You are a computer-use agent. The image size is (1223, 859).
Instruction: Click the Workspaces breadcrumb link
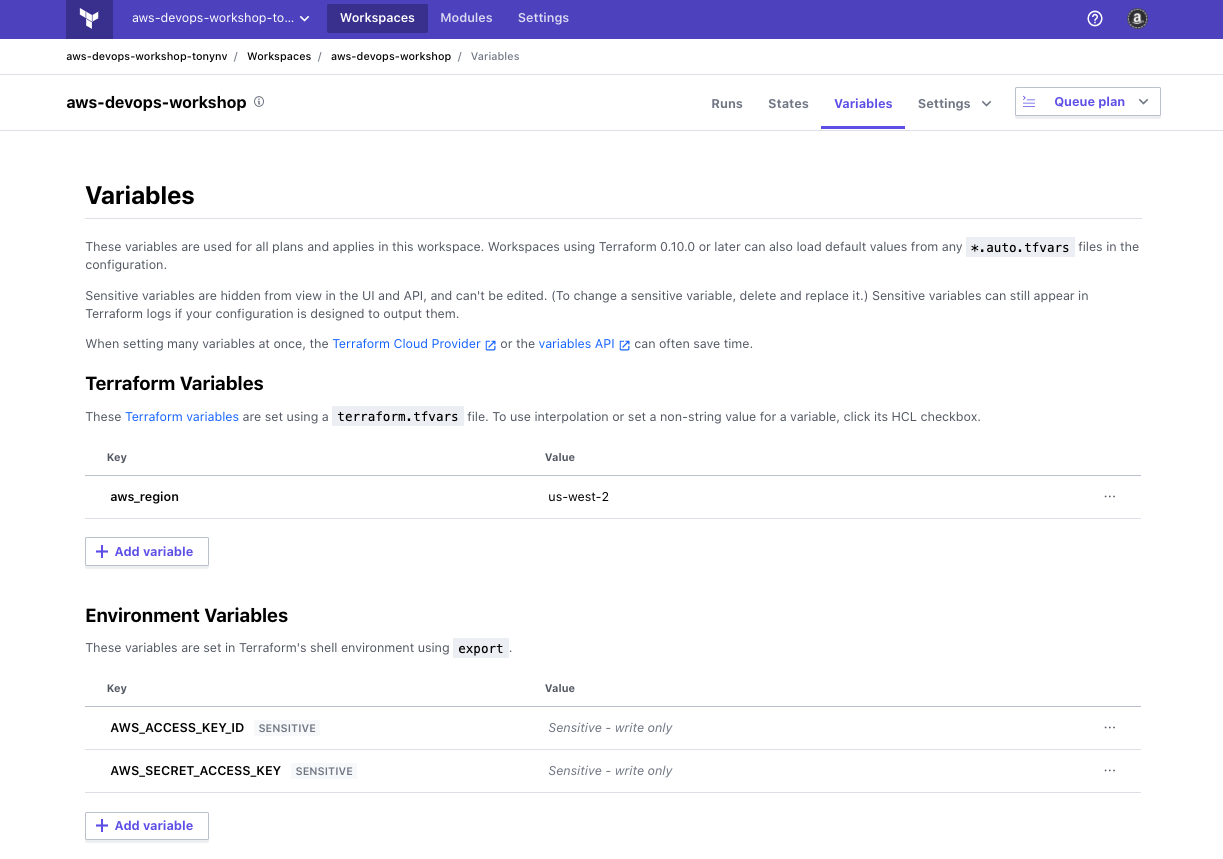point(279,56)
